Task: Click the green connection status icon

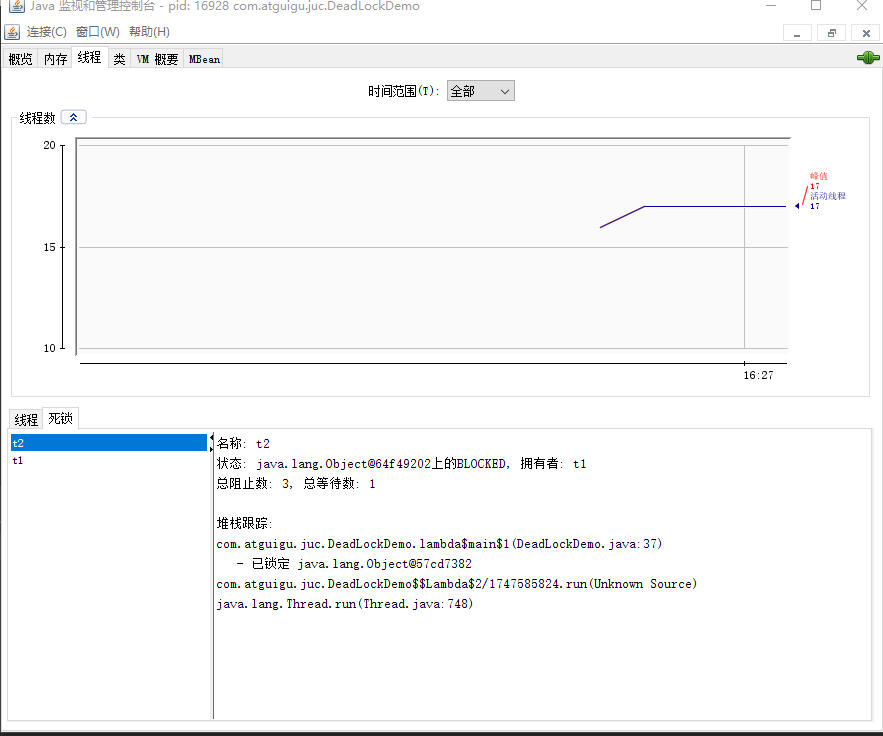Action: coord(868,57)
